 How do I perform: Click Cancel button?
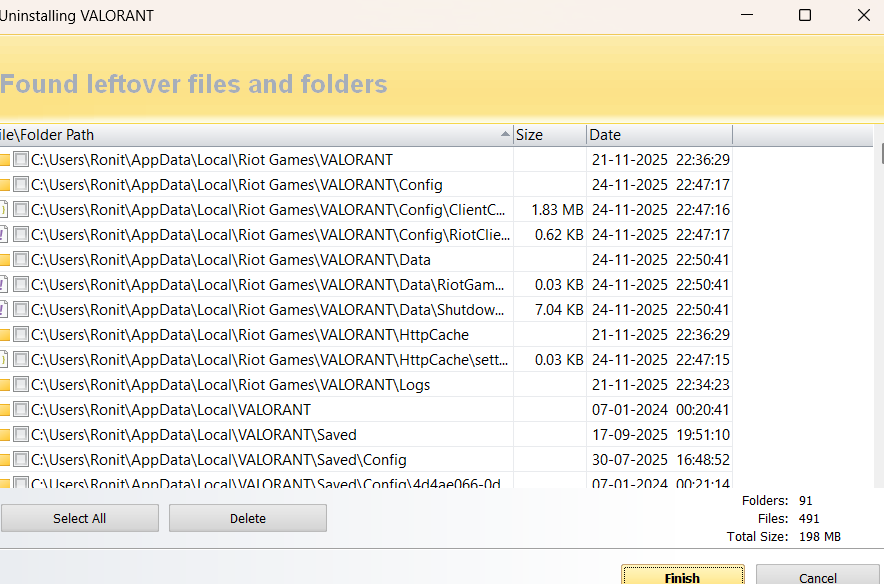tap(817, 575)
